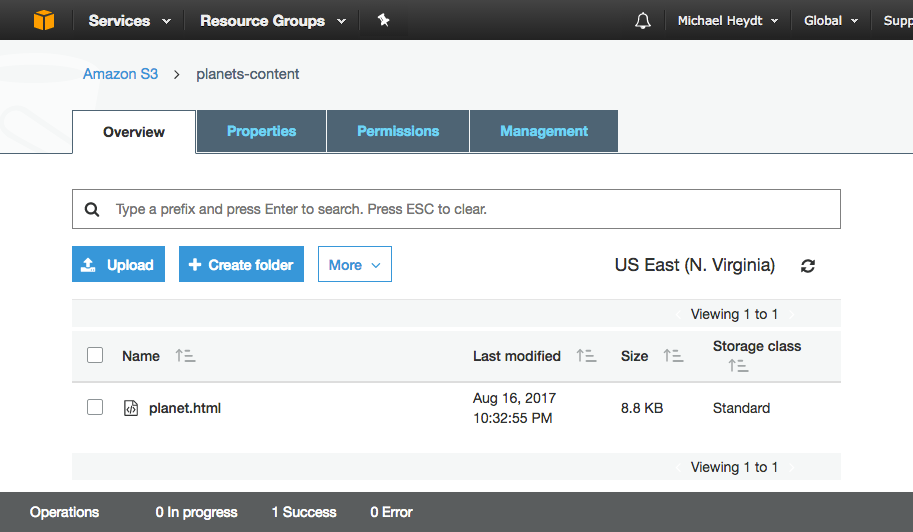Sort by Storage class using the sort icon
913x532 pixels.
point(738,366)
